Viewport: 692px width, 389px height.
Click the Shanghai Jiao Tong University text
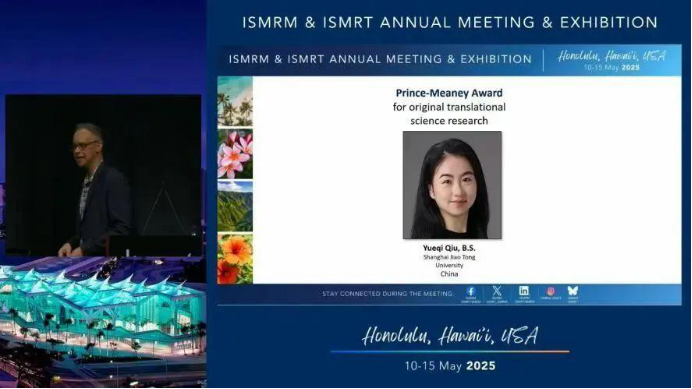449,261
